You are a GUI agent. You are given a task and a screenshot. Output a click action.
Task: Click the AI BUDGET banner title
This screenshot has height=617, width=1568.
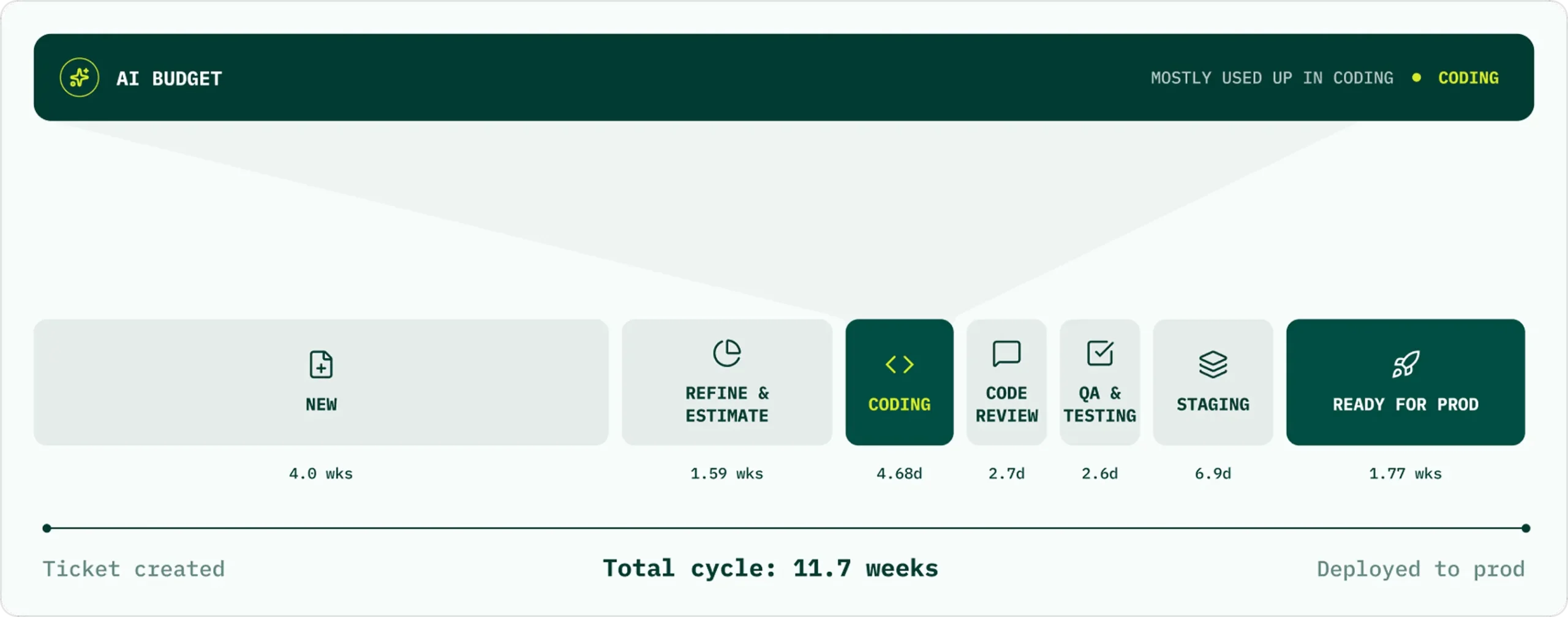pos(169,78)
